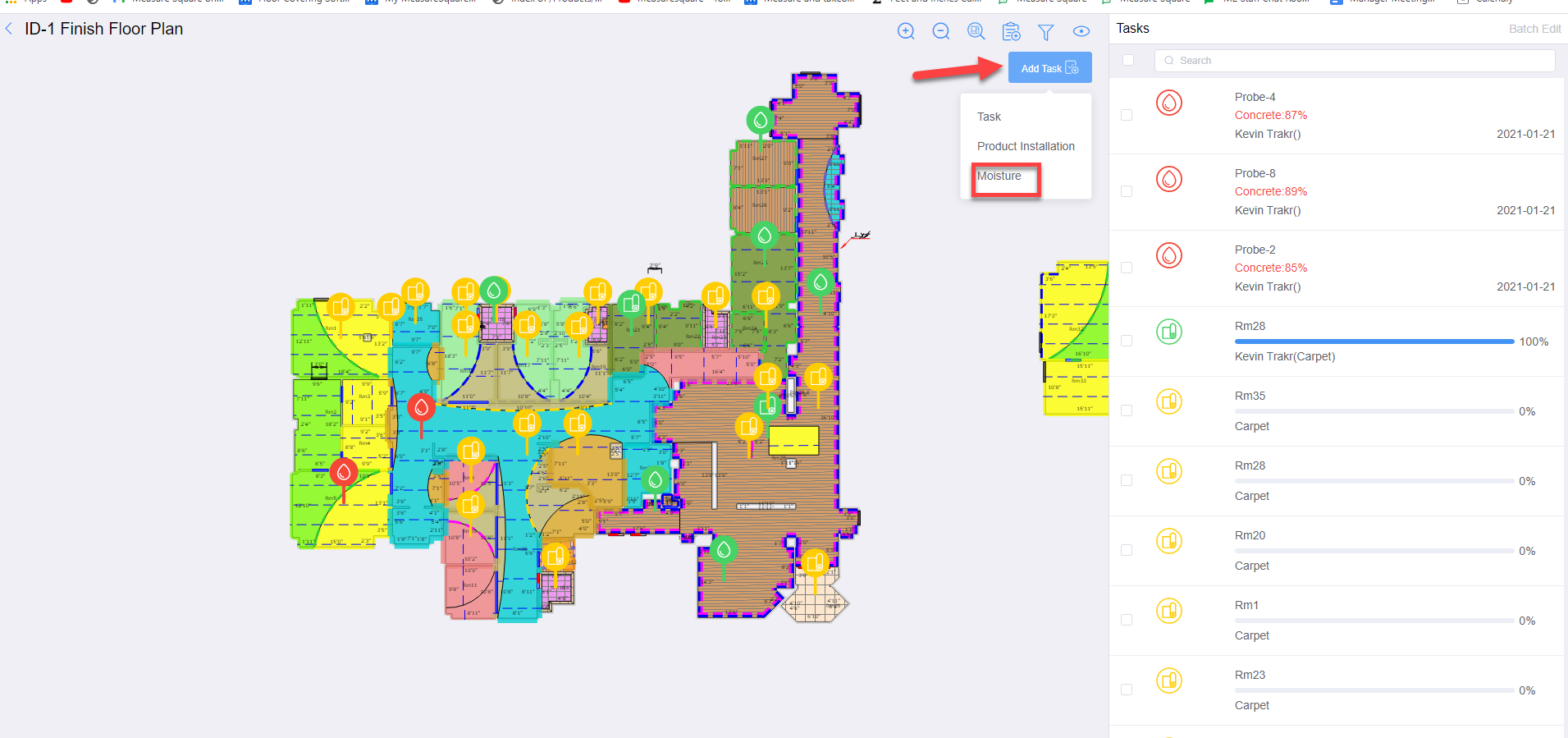Click Concrete:85% reading text

pyautogui.click(x=1270, y=268)
